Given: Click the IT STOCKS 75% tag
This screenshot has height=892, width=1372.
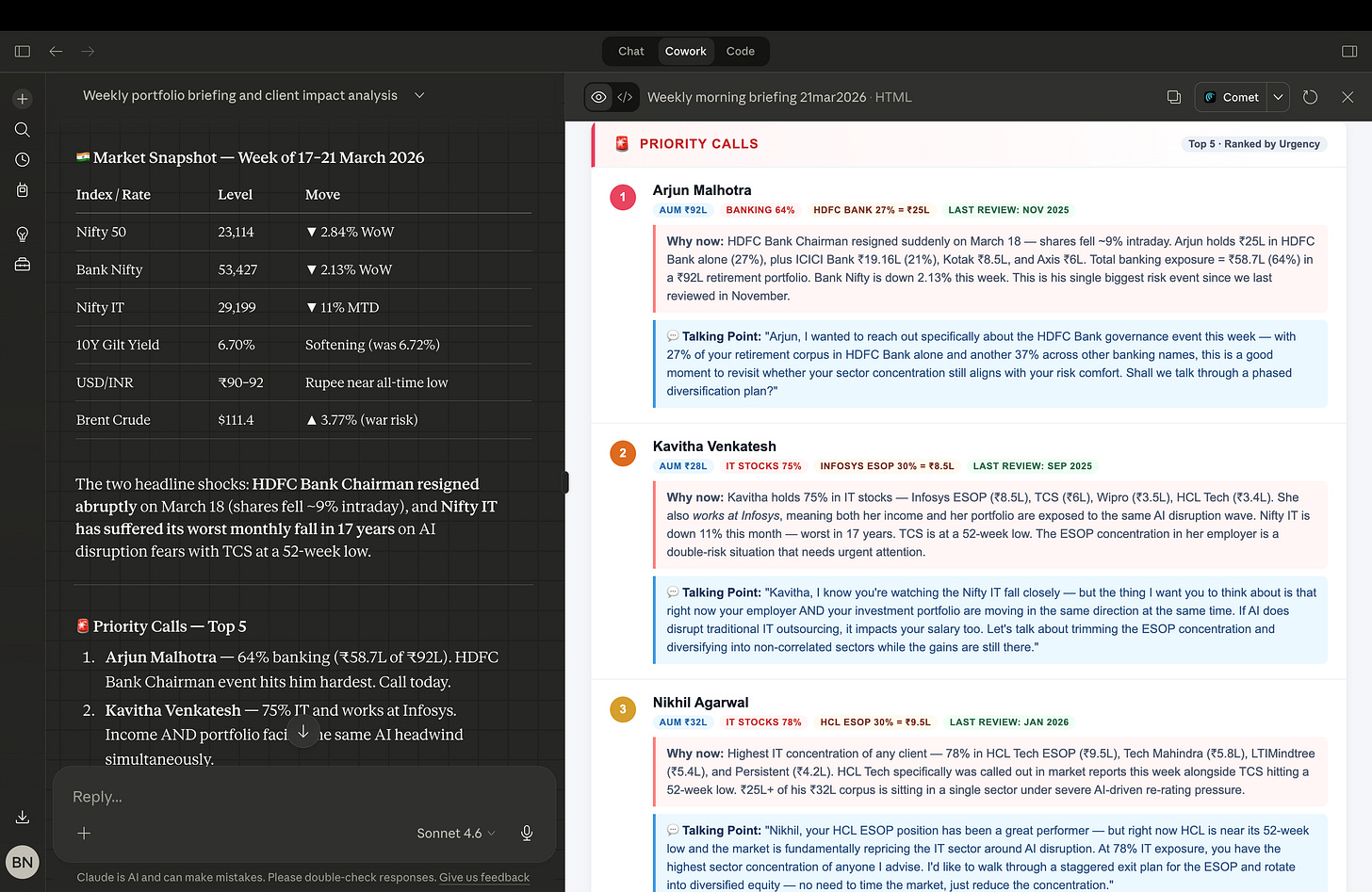Looking at the screenshot, I should [763, 466].
